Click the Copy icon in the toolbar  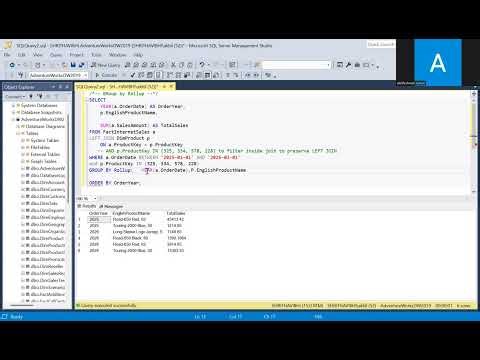click(x=182, y=65)
